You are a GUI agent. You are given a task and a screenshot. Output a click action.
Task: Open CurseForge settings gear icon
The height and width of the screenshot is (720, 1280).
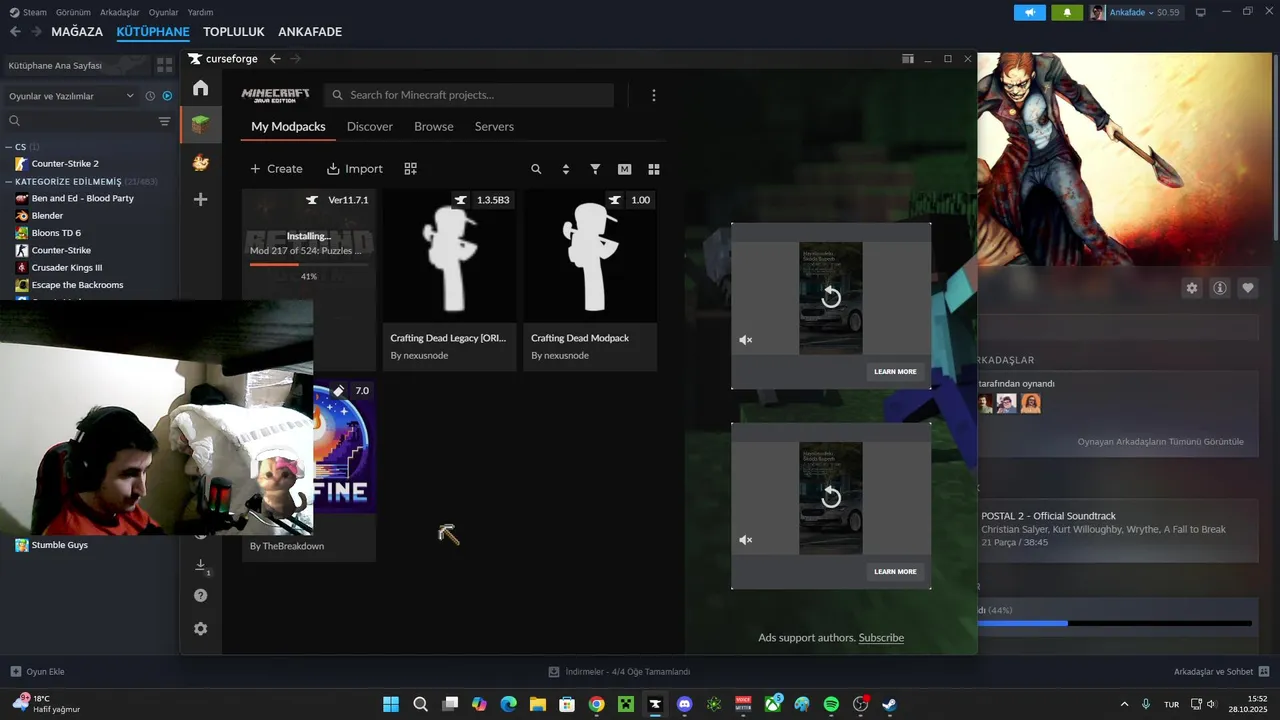coord(201,629)
